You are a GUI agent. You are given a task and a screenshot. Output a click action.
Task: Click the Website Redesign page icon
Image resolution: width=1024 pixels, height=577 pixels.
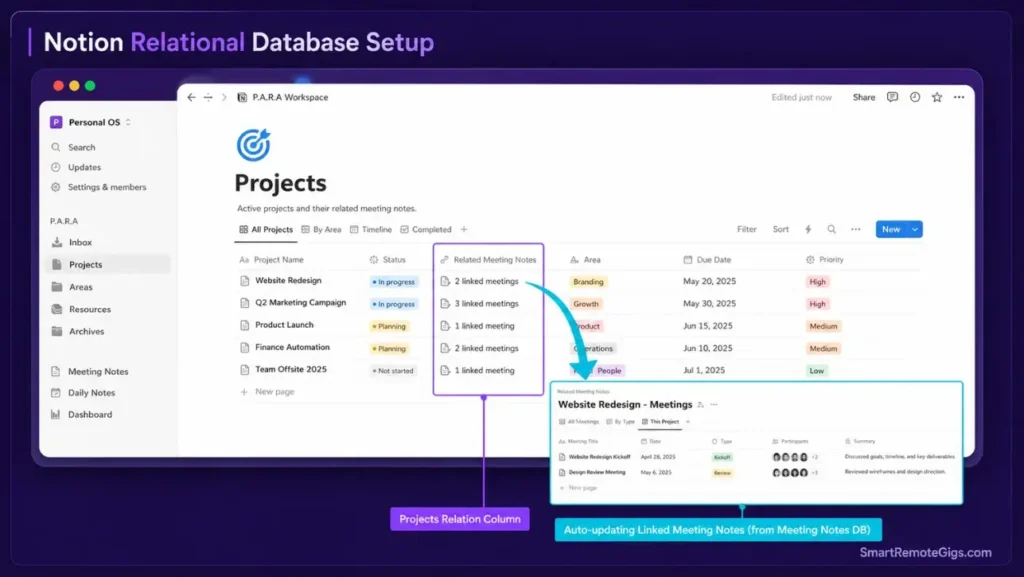pos(244,281)
